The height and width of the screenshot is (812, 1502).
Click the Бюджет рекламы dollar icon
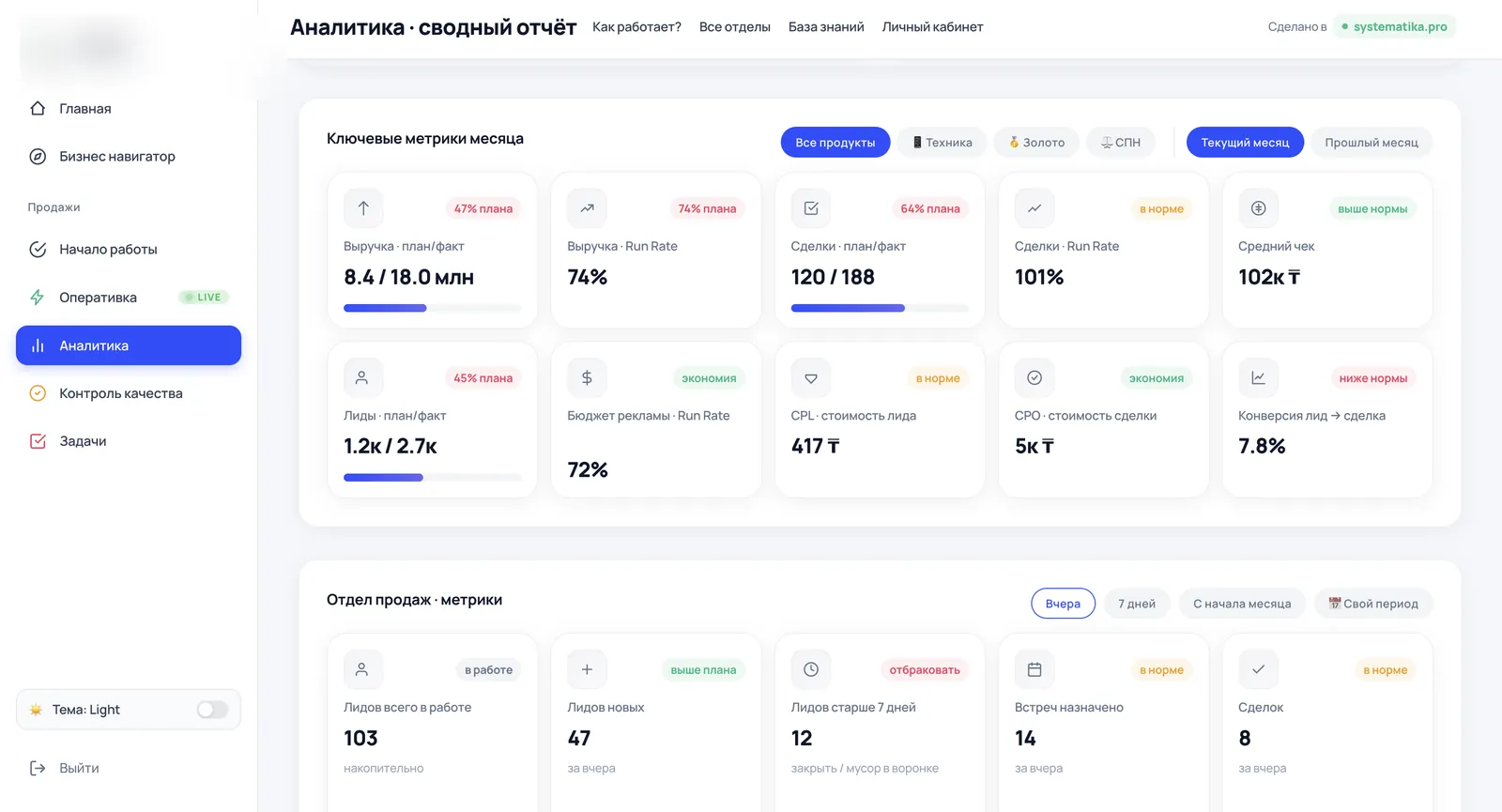click(x=587, y=377)
